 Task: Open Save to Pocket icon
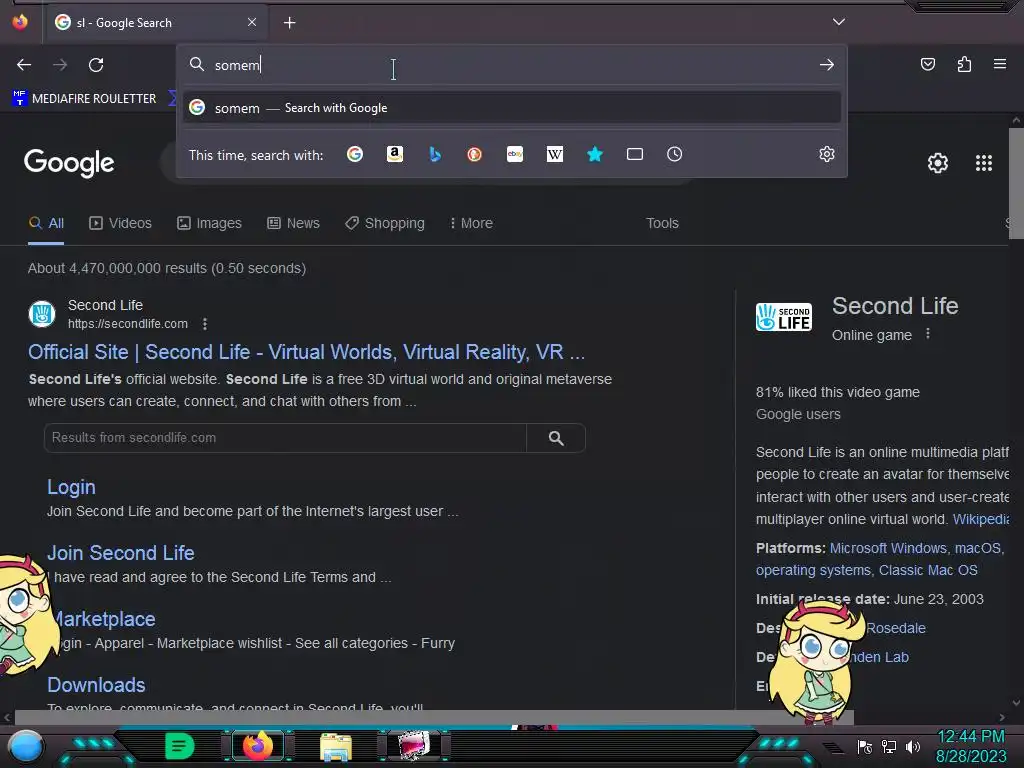point(927,64)
